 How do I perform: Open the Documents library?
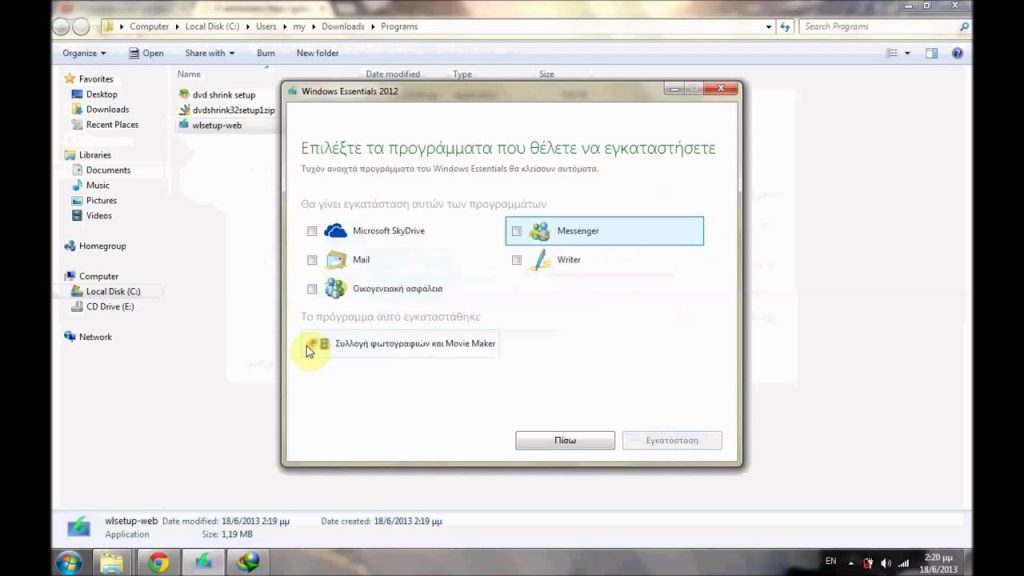pos(108,170)
